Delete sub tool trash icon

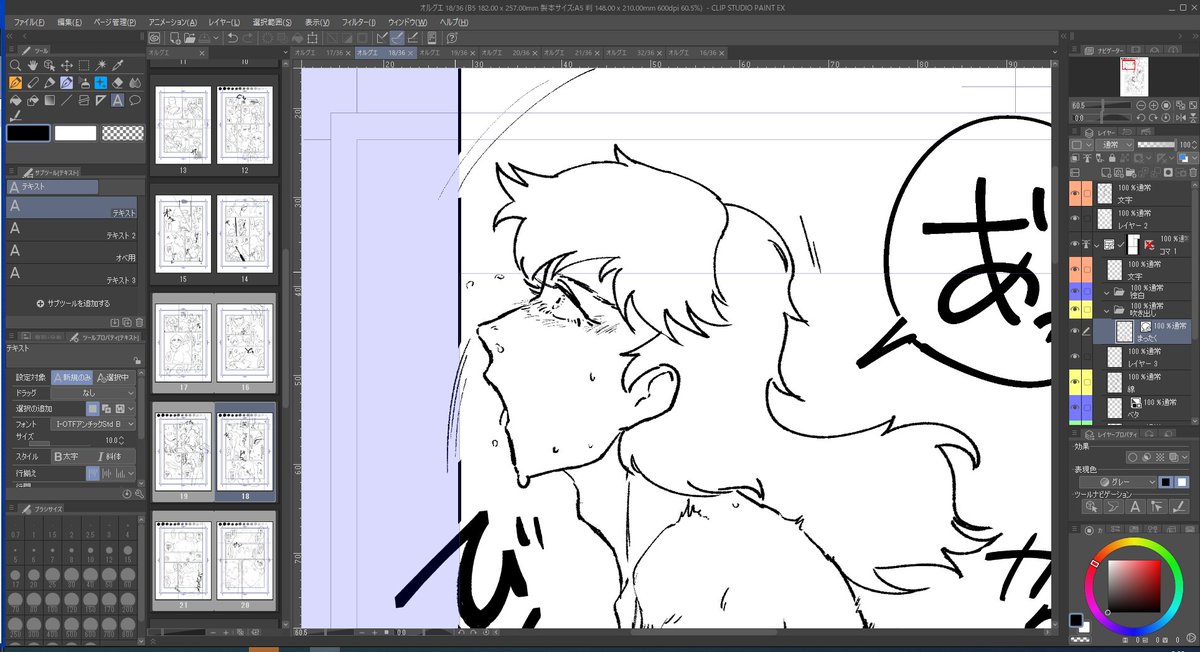(139, 322)
